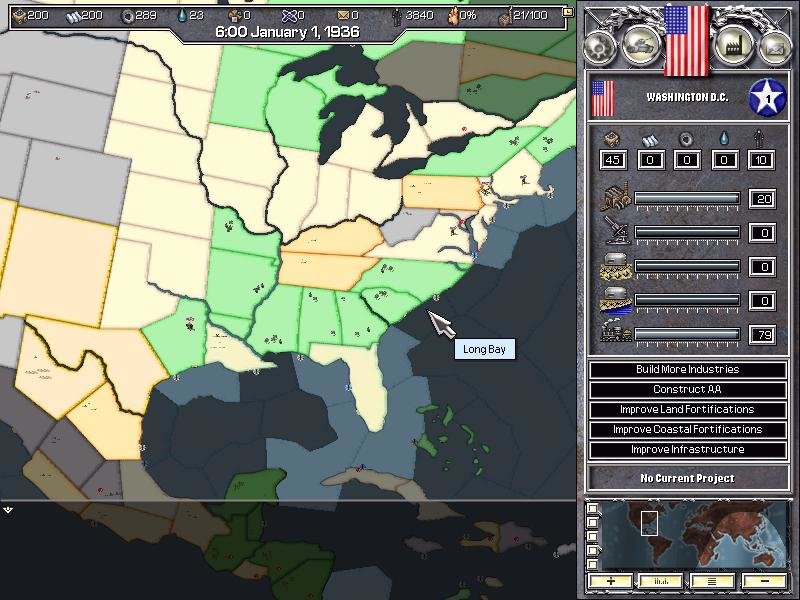
Task: Toggle the fourth minimap filter checkbox
Action: pyautogui.click(x=592, y=550)
